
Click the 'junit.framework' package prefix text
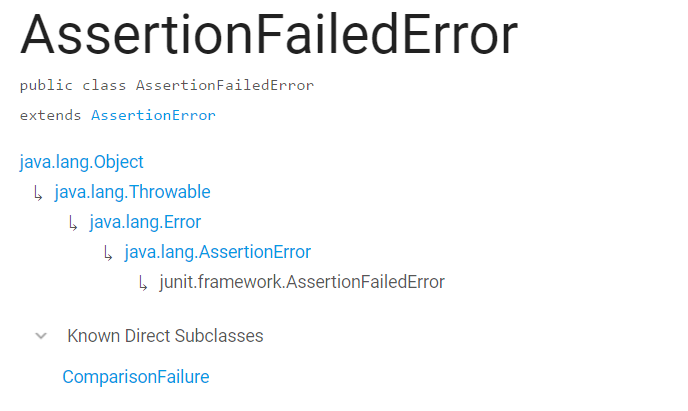point(220,282)
